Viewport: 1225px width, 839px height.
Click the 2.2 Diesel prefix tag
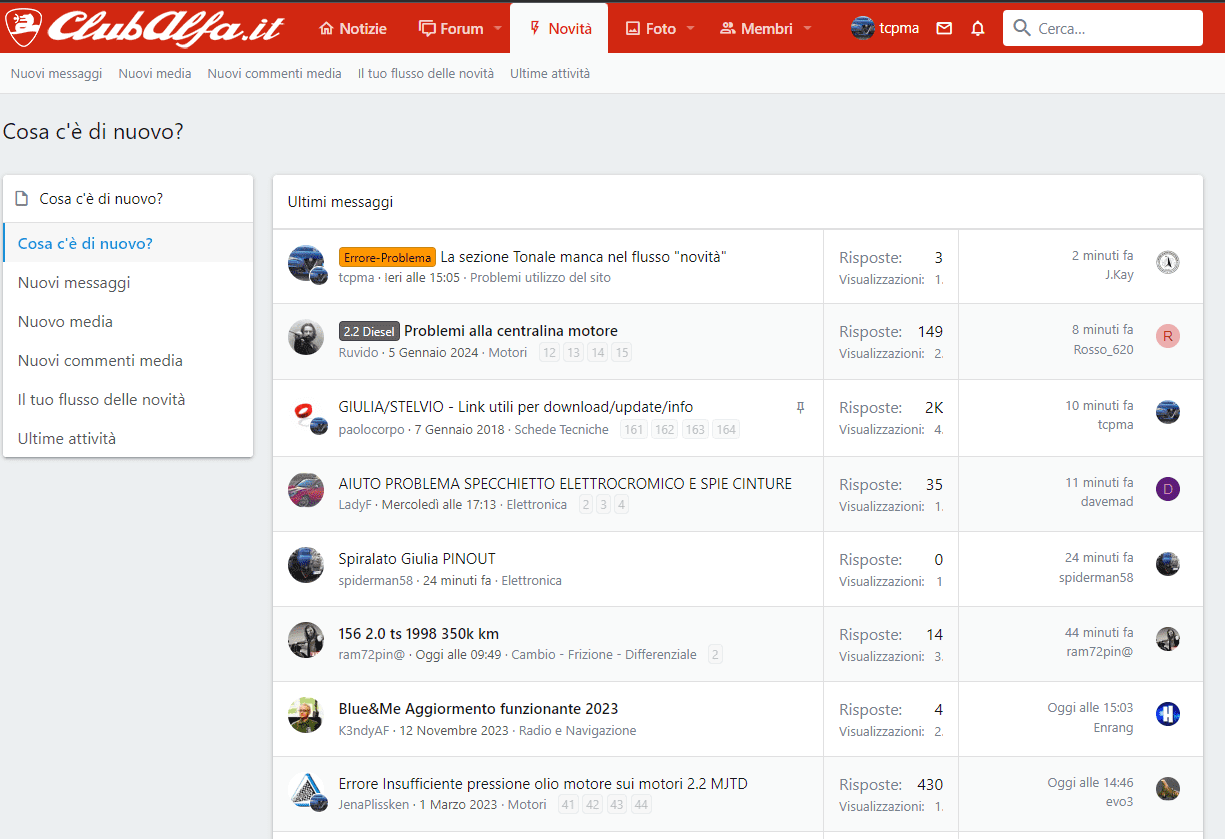click(369, 331)
